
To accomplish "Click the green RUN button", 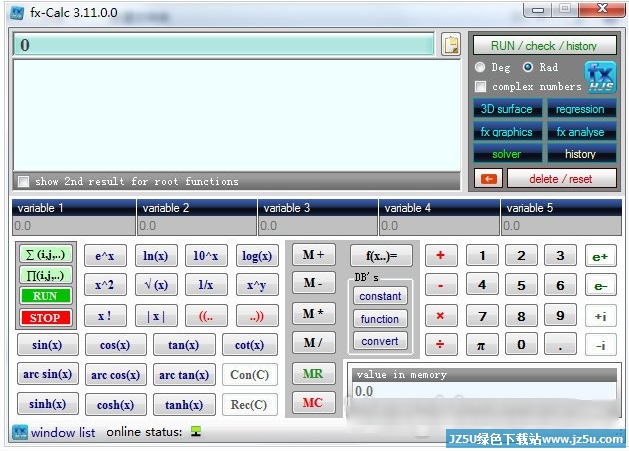I will point(46,296).
